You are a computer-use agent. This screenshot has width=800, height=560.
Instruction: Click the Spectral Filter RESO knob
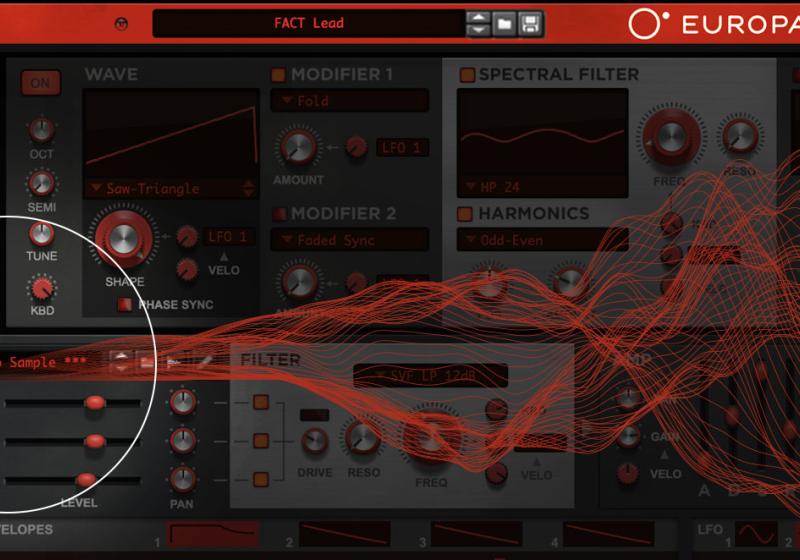(741, 135)
